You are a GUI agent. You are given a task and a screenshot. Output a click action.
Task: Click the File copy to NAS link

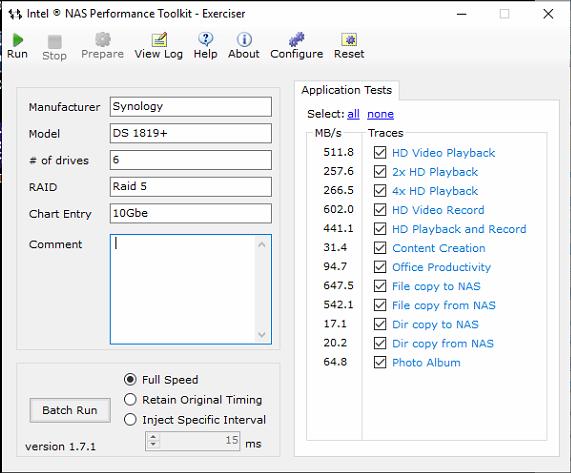[436, 286]
